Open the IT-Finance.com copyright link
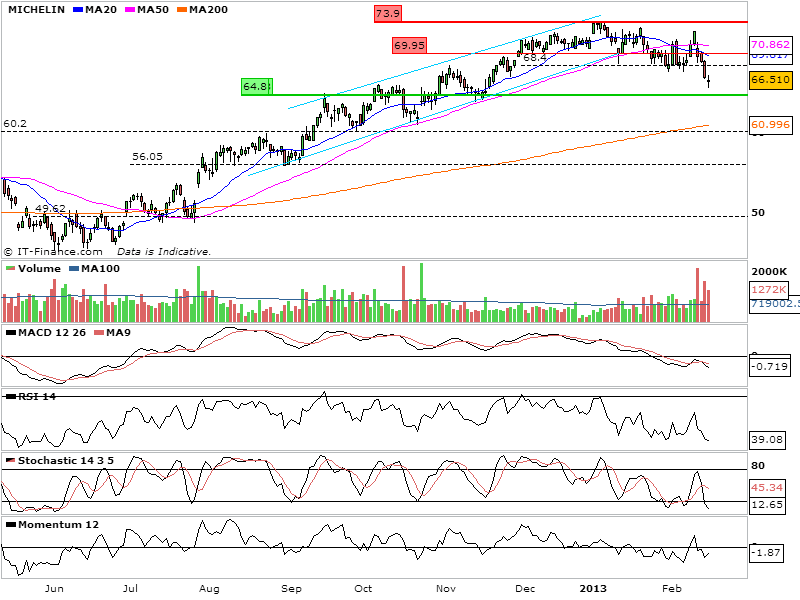 (x=53, y=252)
